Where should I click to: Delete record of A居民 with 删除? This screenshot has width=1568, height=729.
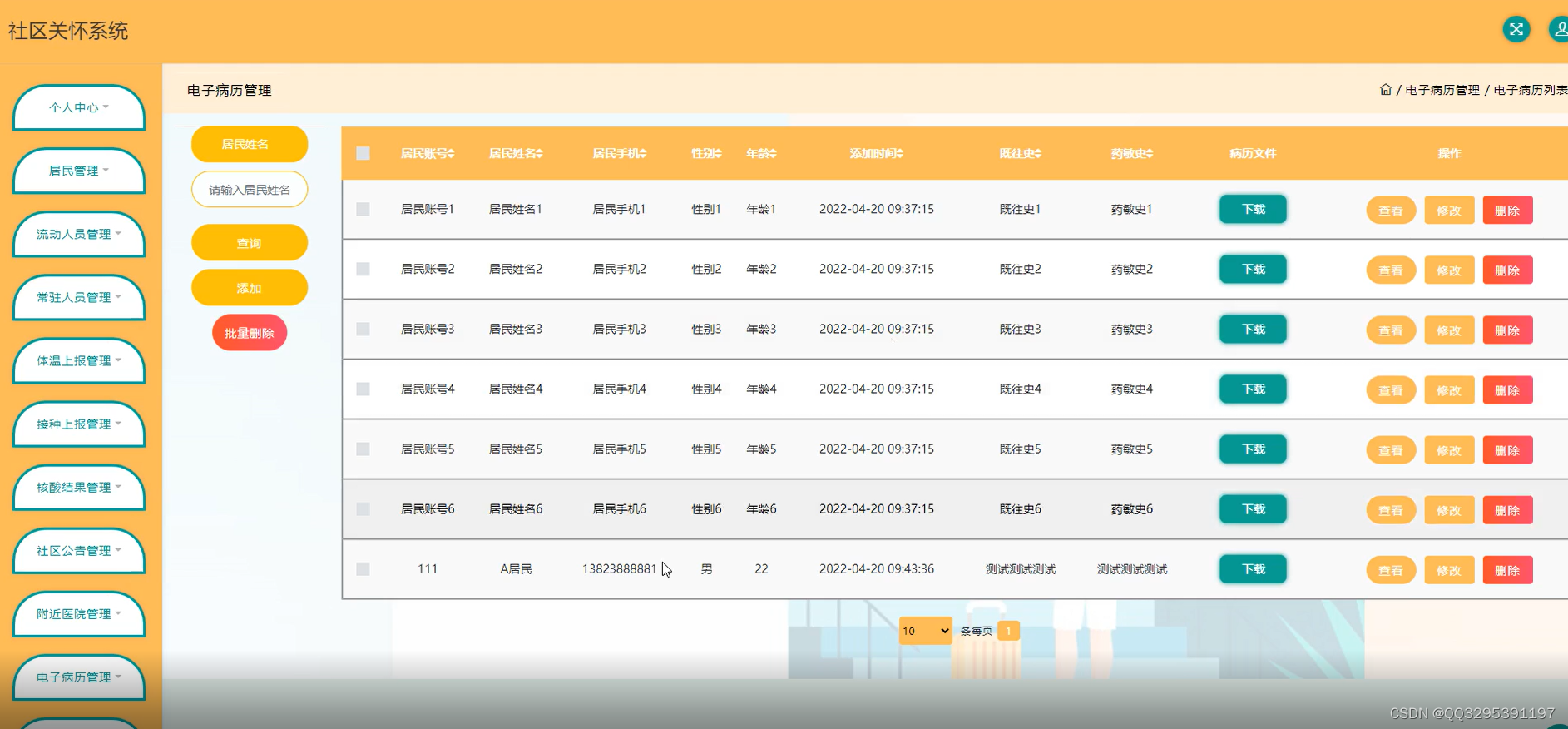click(x=1507, y=570)
